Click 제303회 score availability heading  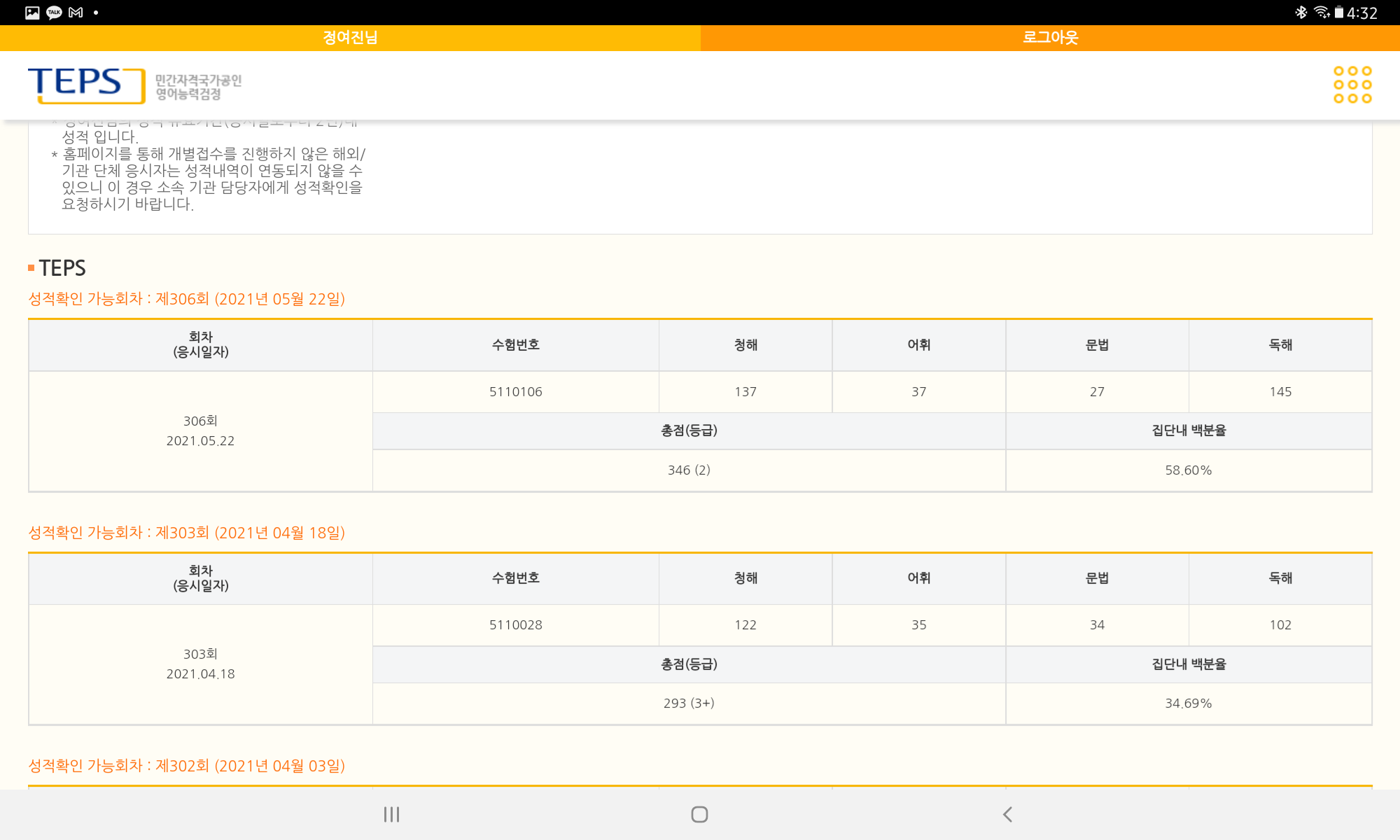click(x=186, y=533)
